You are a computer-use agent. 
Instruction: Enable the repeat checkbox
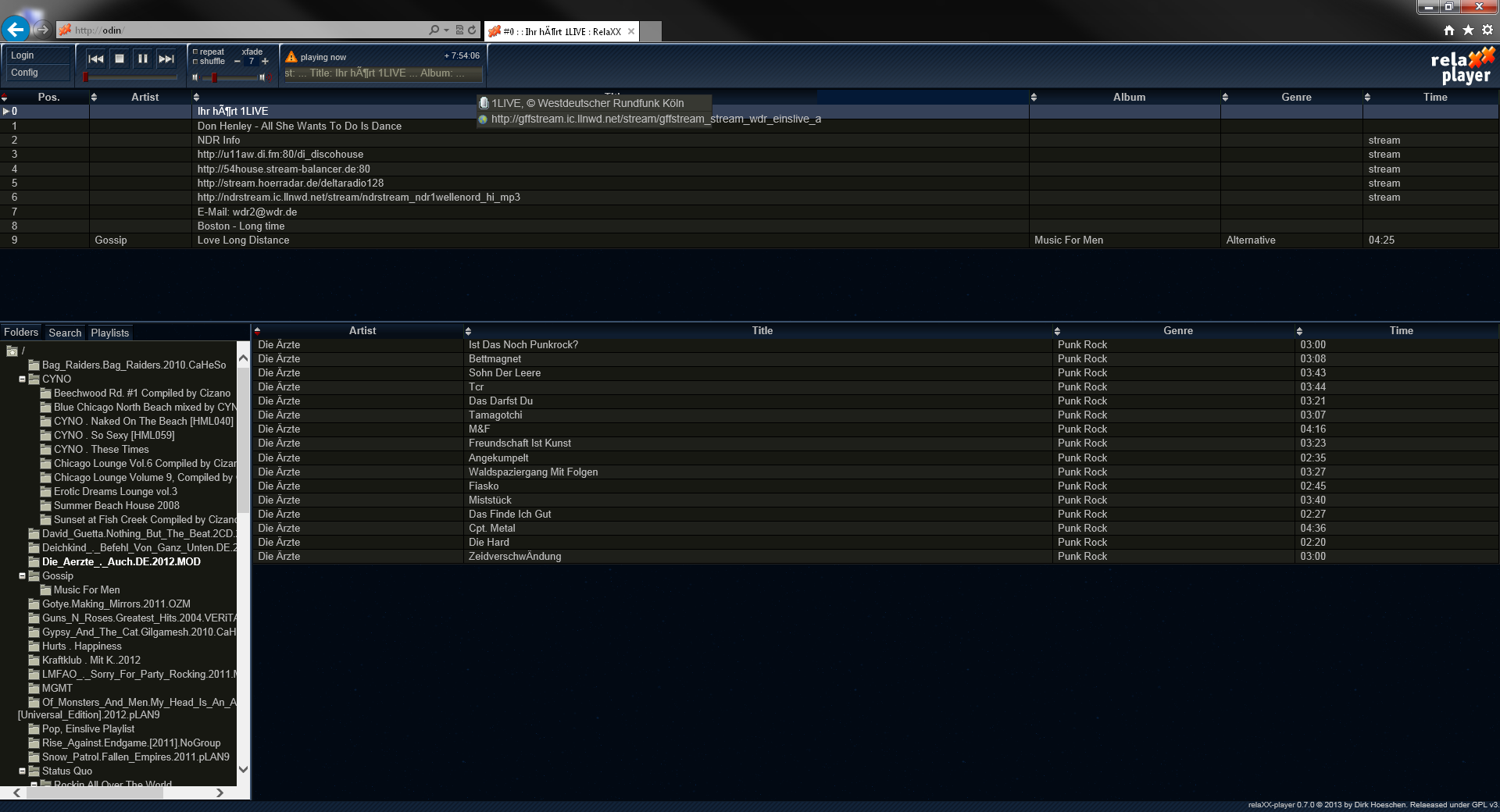tap(195, 52)
